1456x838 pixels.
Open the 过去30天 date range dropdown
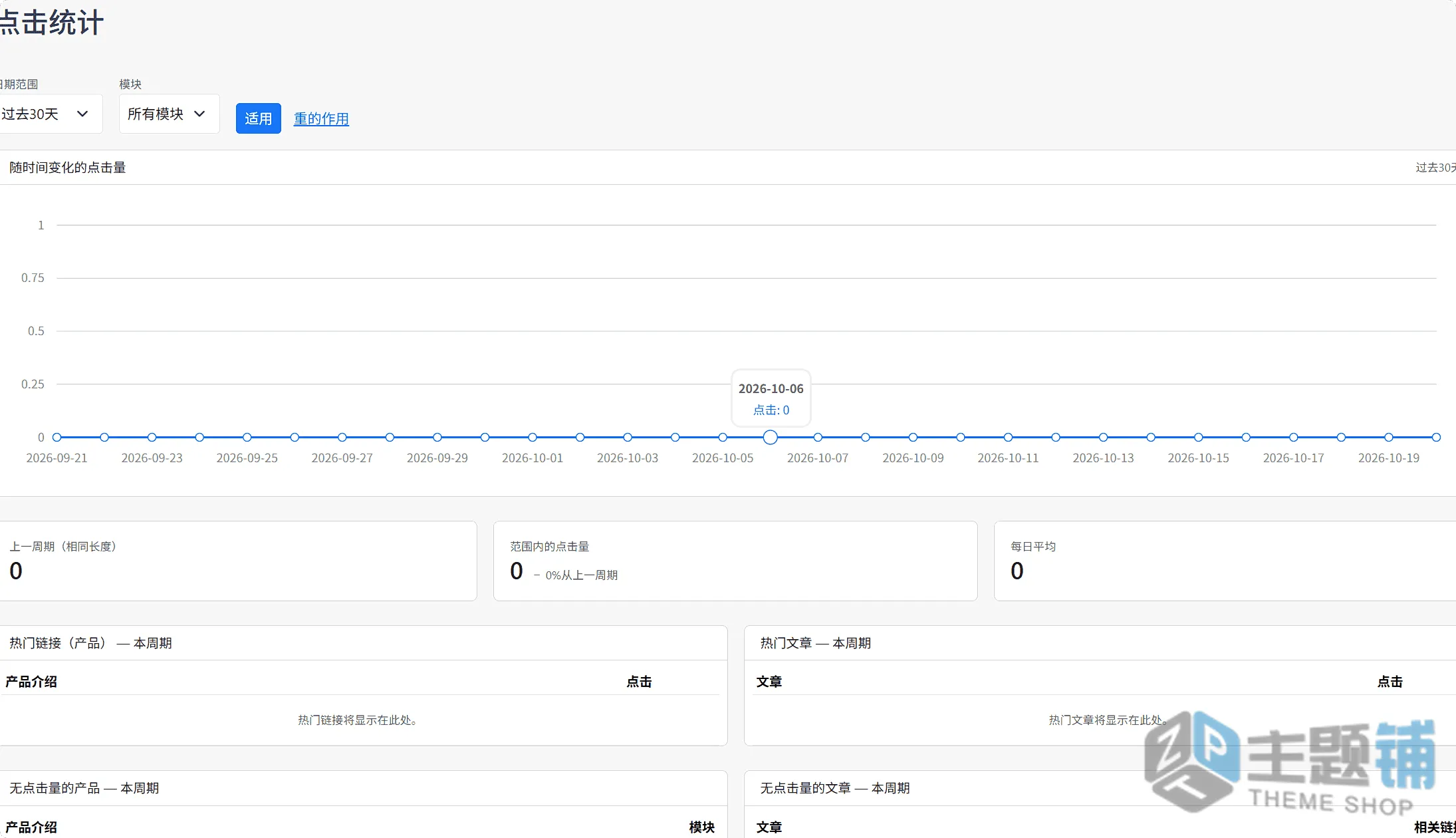(50, 114)
